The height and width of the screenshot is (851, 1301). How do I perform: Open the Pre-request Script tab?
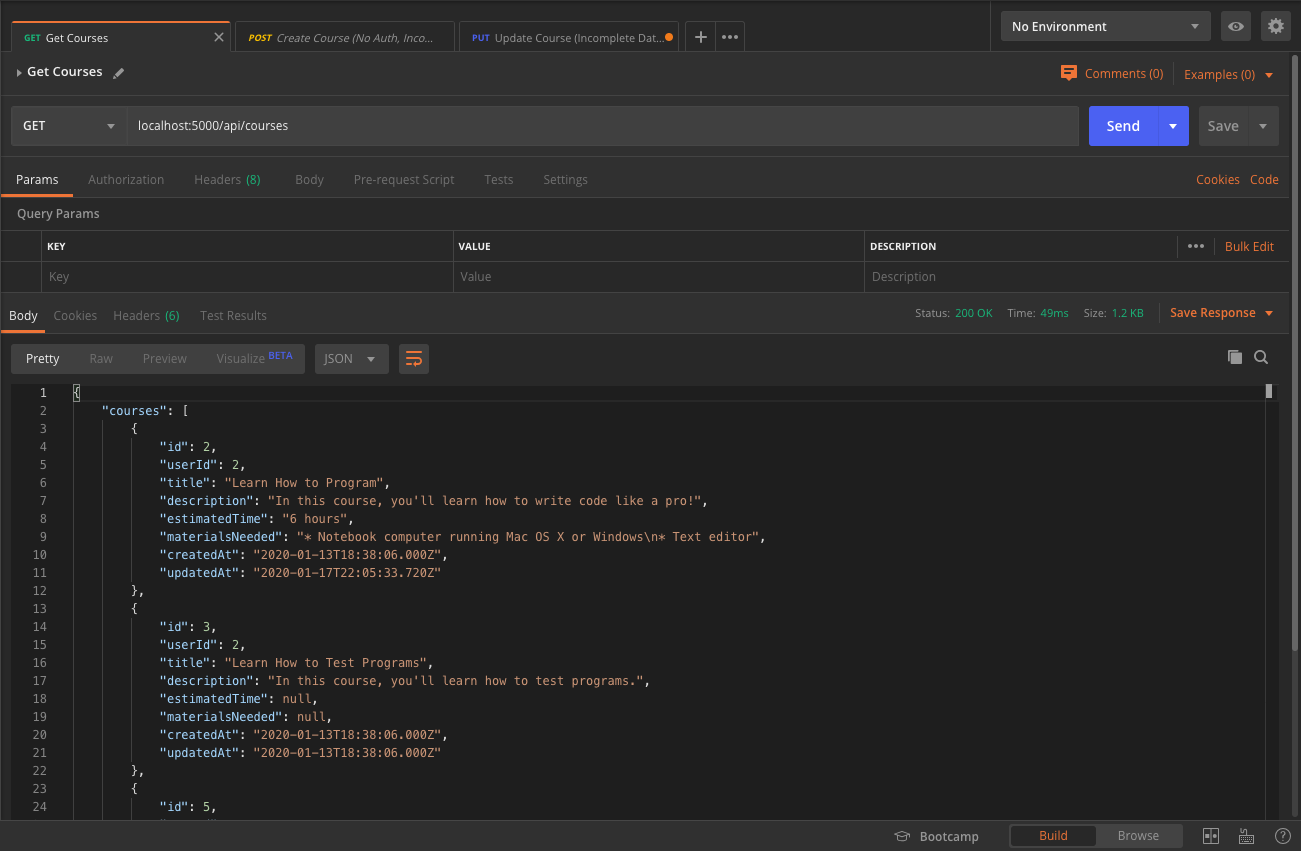pyautogui.click(x=404, y=180)
